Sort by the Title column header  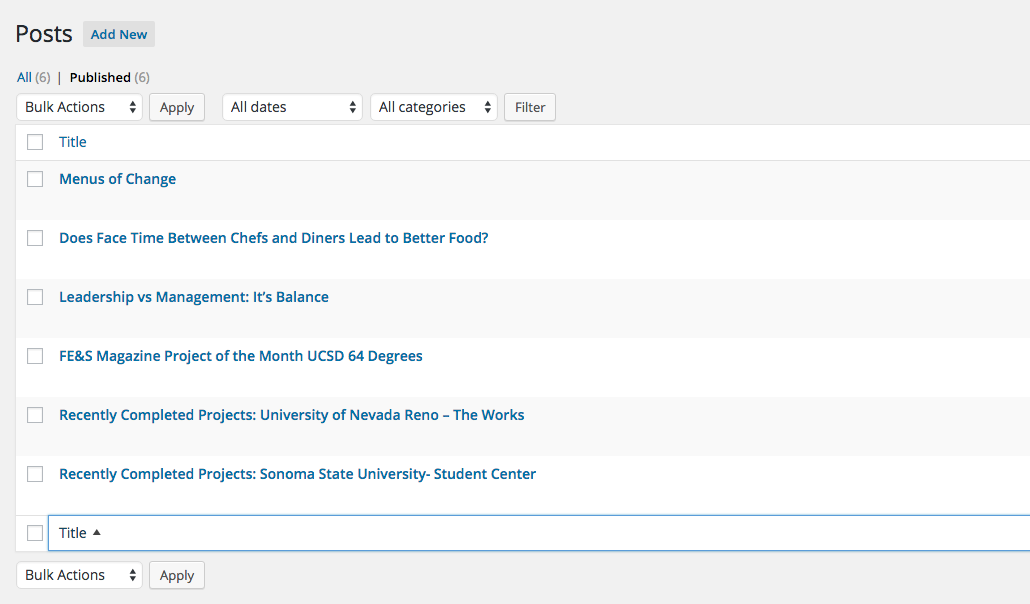click(x=73, y=142)
